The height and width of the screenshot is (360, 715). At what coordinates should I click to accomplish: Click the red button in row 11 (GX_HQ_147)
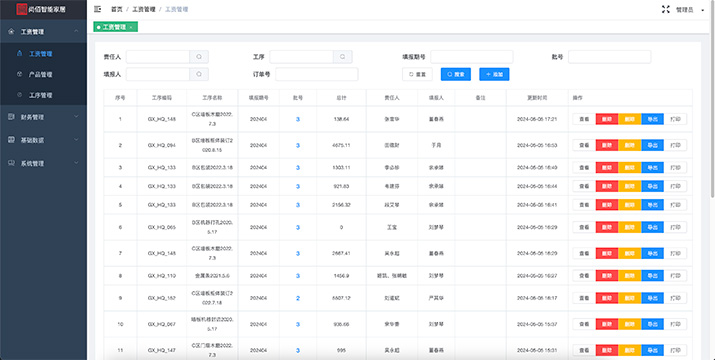[x=607, y=350]
